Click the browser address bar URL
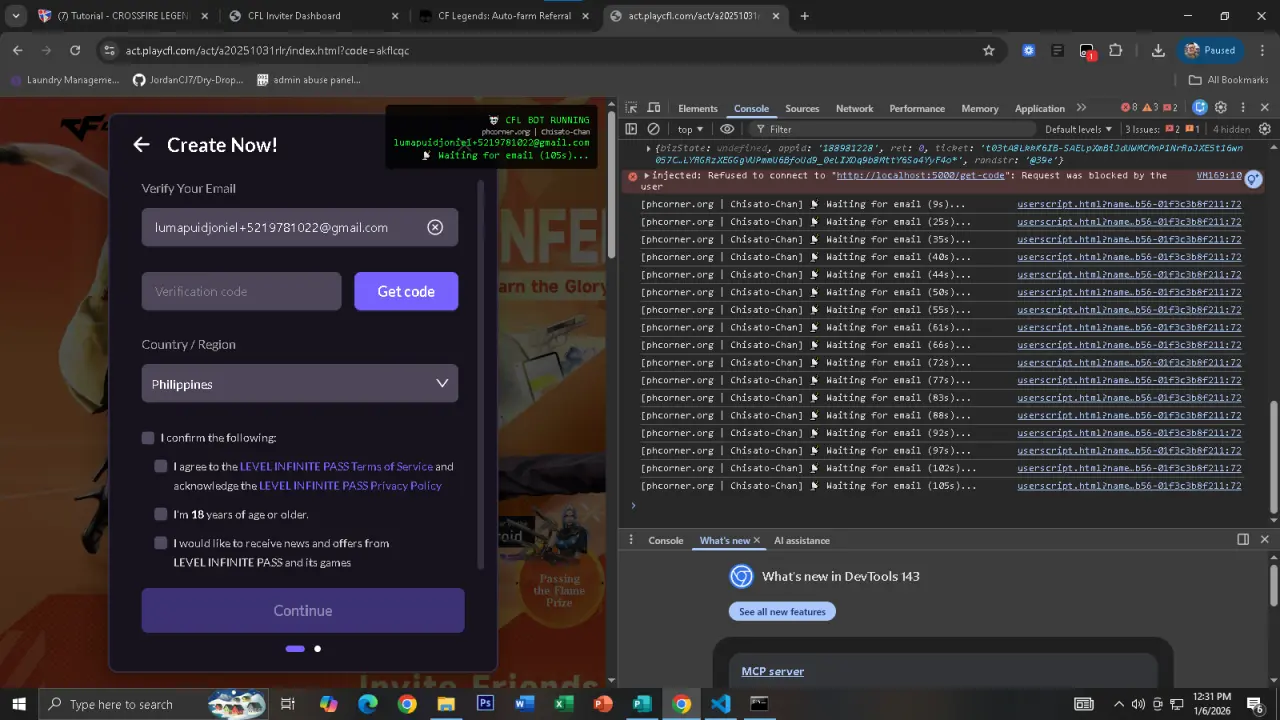 (267, 50)
